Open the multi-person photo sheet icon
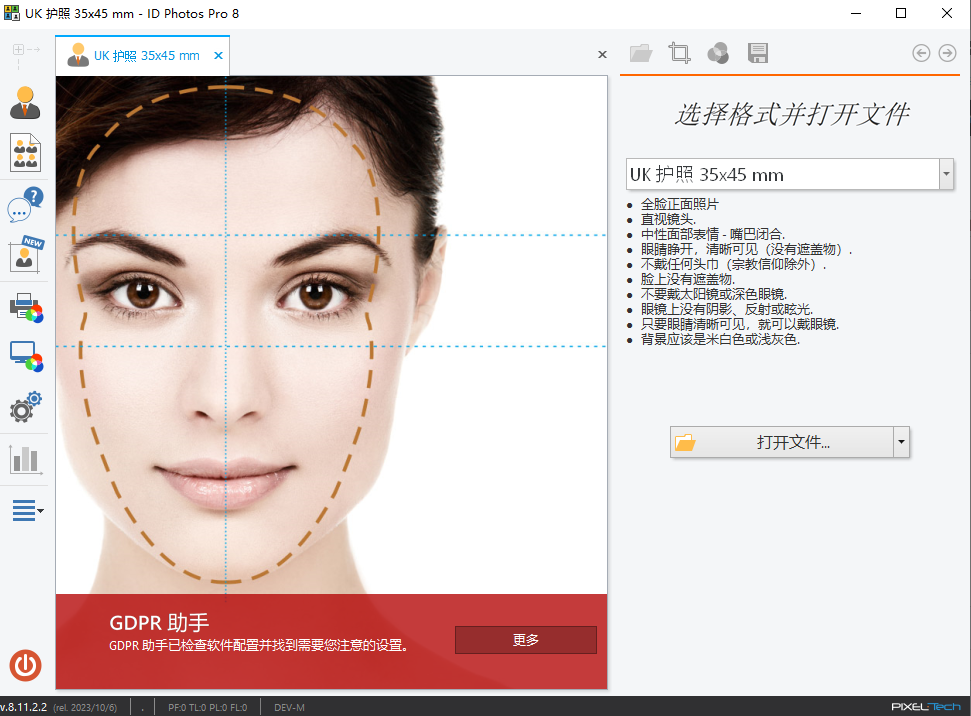Image resolution: width=971 pixels, height=716 pixels. (x=26, y=153)
